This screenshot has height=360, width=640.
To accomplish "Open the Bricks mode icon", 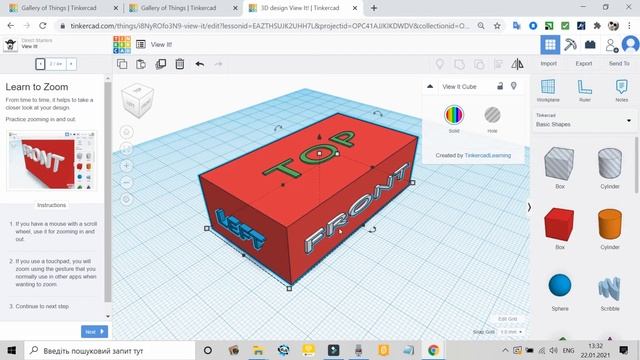I will (x=590, y=44).
